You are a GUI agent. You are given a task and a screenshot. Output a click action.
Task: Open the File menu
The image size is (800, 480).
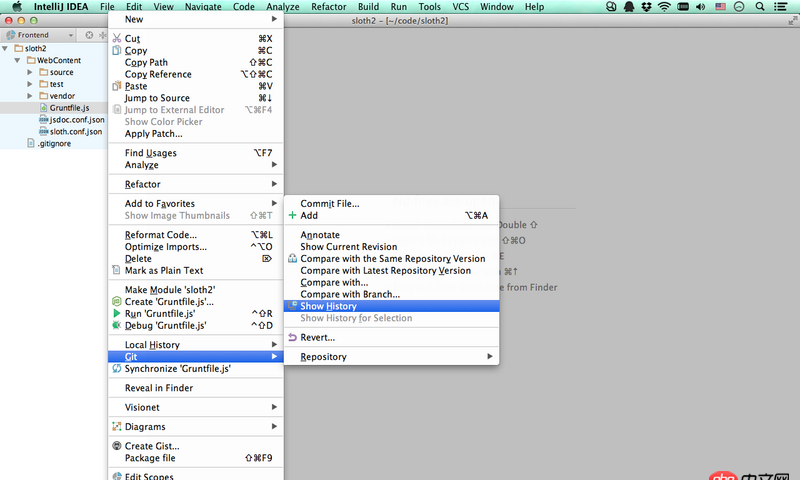[x=107, y=7]
